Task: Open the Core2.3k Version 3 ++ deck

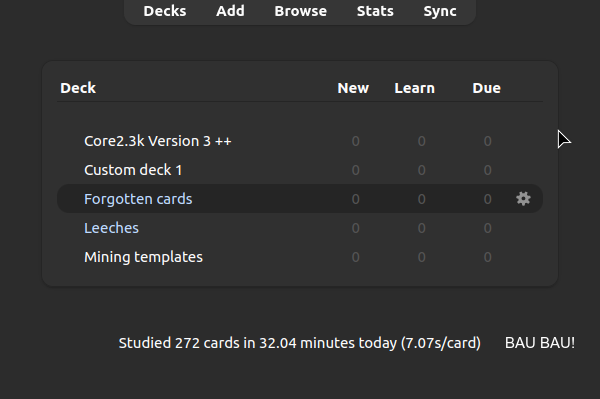Action: 158,141
